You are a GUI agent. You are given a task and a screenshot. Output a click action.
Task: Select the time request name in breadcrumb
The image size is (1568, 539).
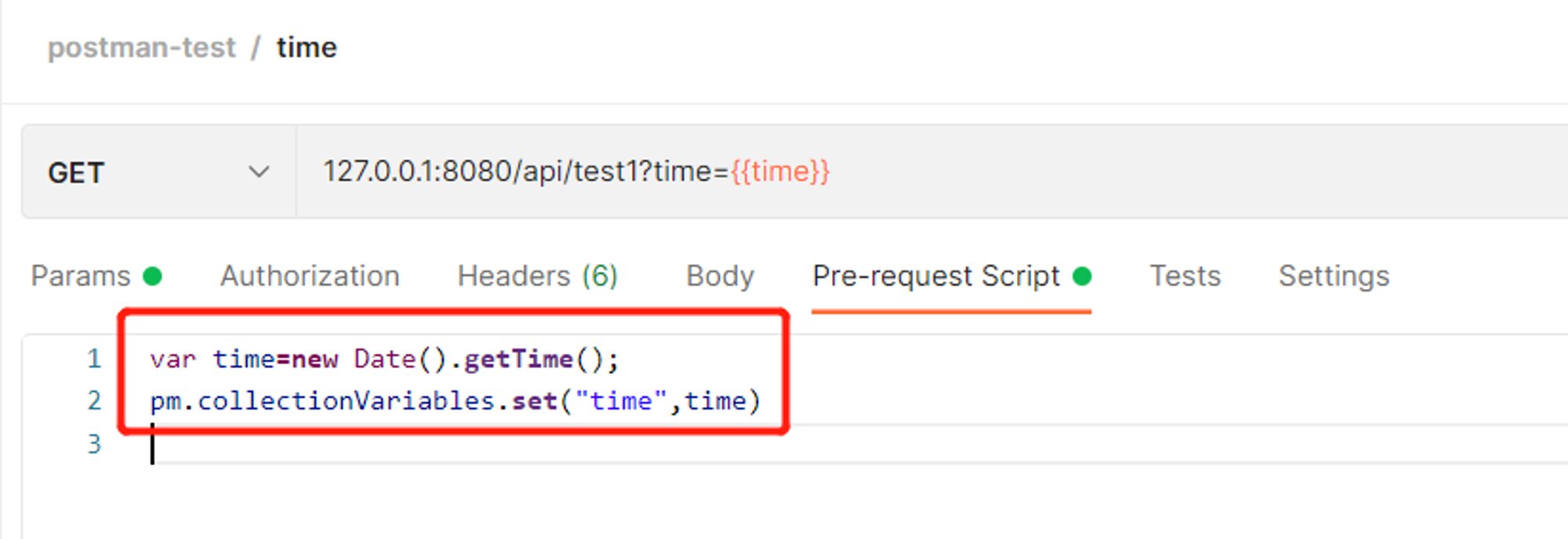[x=307, y=47]
